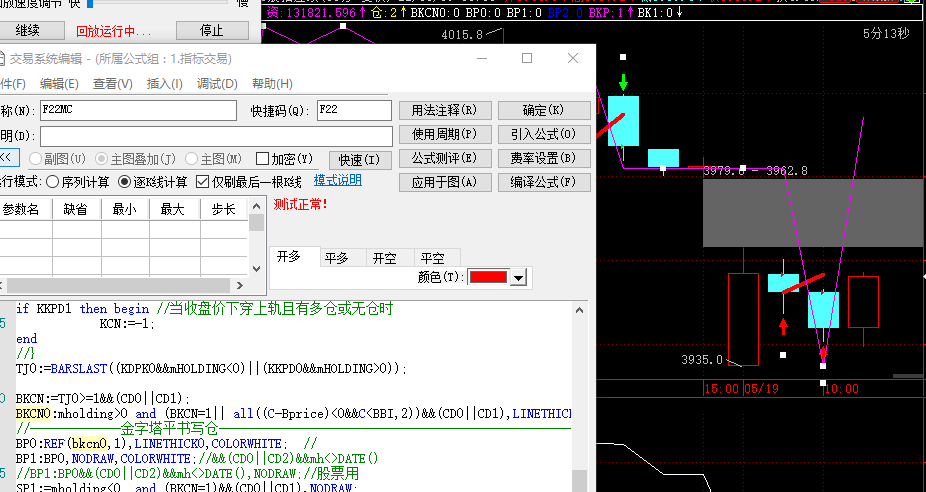Viewport: 926px width, 492px height.
Task: Click the 步长 column header
Action: [x=223, y=210]
